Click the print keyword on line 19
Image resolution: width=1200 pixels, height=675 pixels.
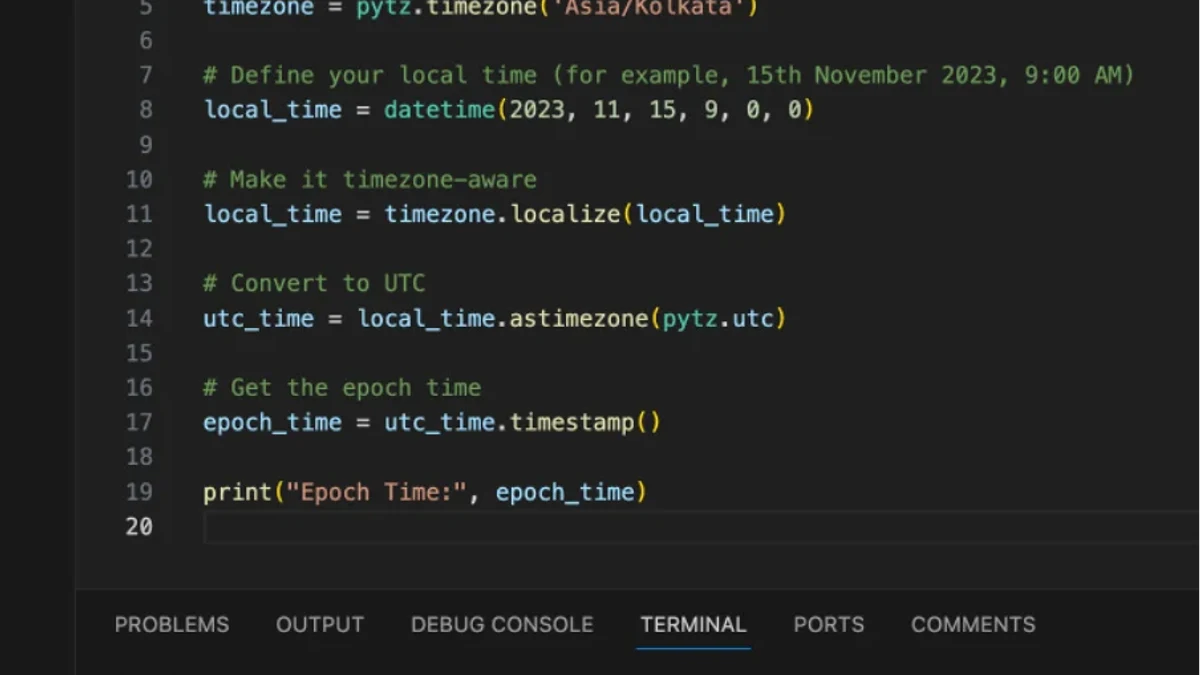tap(237, 492)
